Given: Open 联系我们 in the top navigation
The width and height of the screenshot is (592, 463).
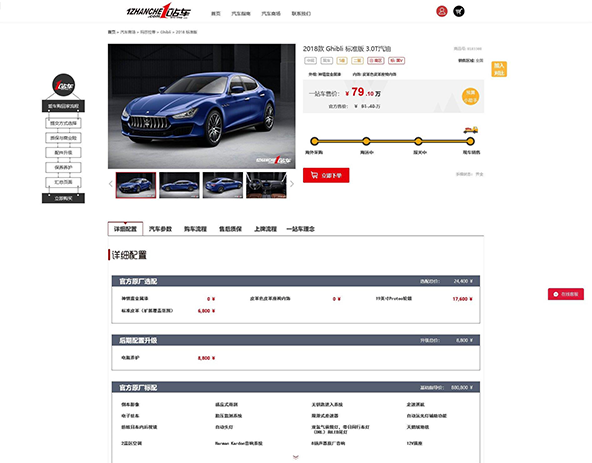Looking at the screenshot, I should [x=301, y=14].
